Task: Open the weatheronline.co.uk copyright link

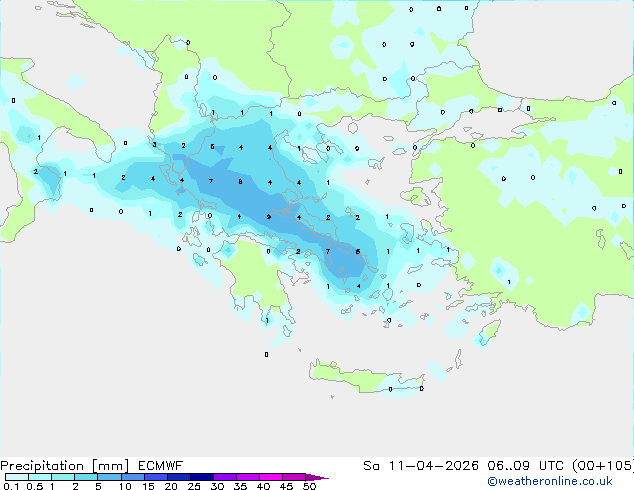Action: click(x=550, y=482)
